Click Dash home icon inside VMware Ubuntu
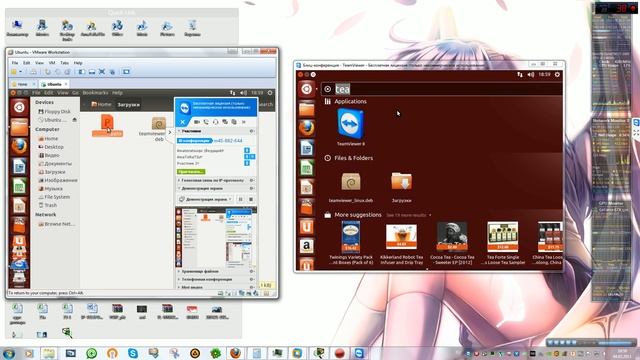This screenshot has width=640, height=360. pos(19,108)
